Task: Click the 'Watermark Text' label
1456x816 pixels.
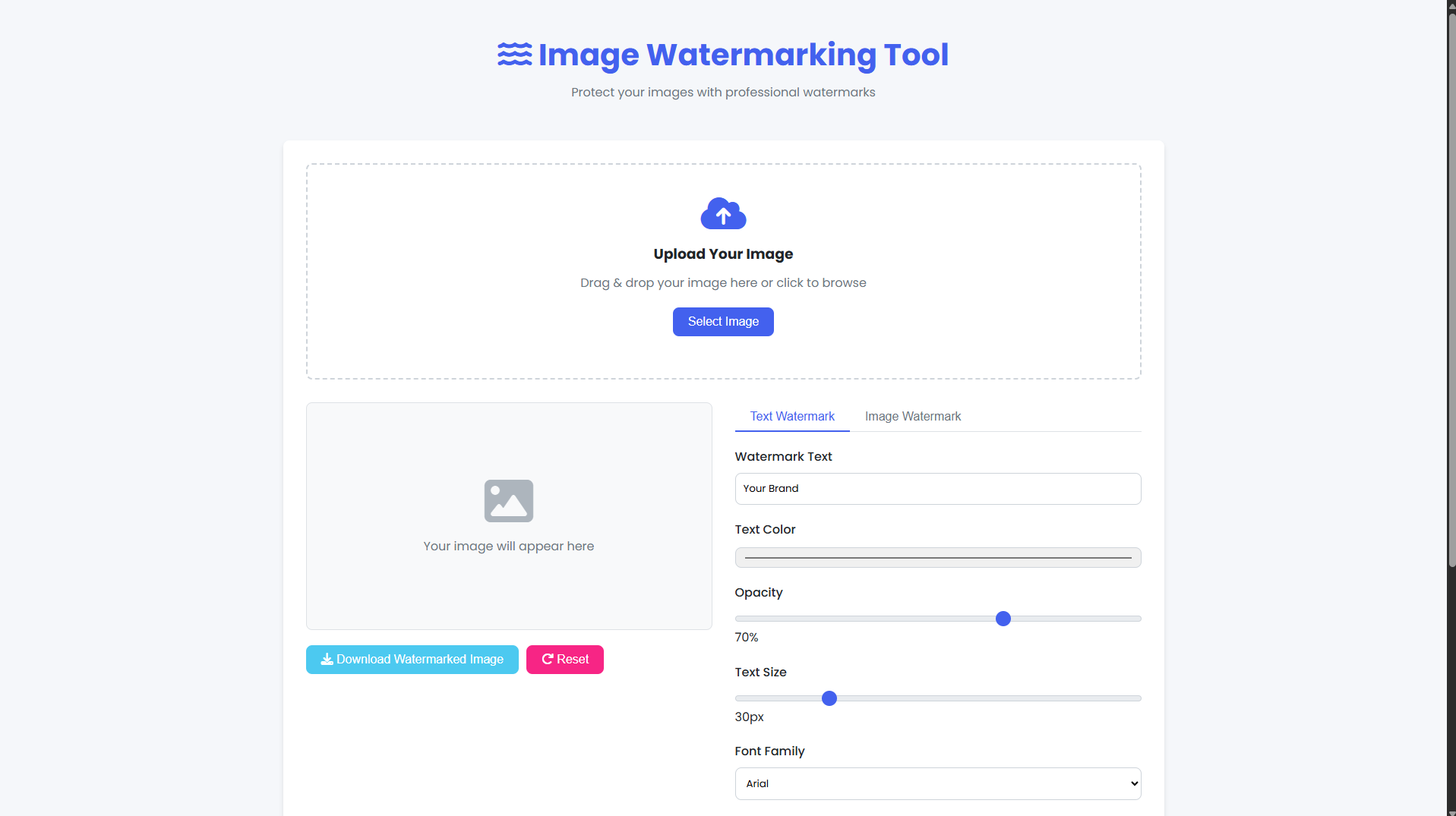Action: 783,457
